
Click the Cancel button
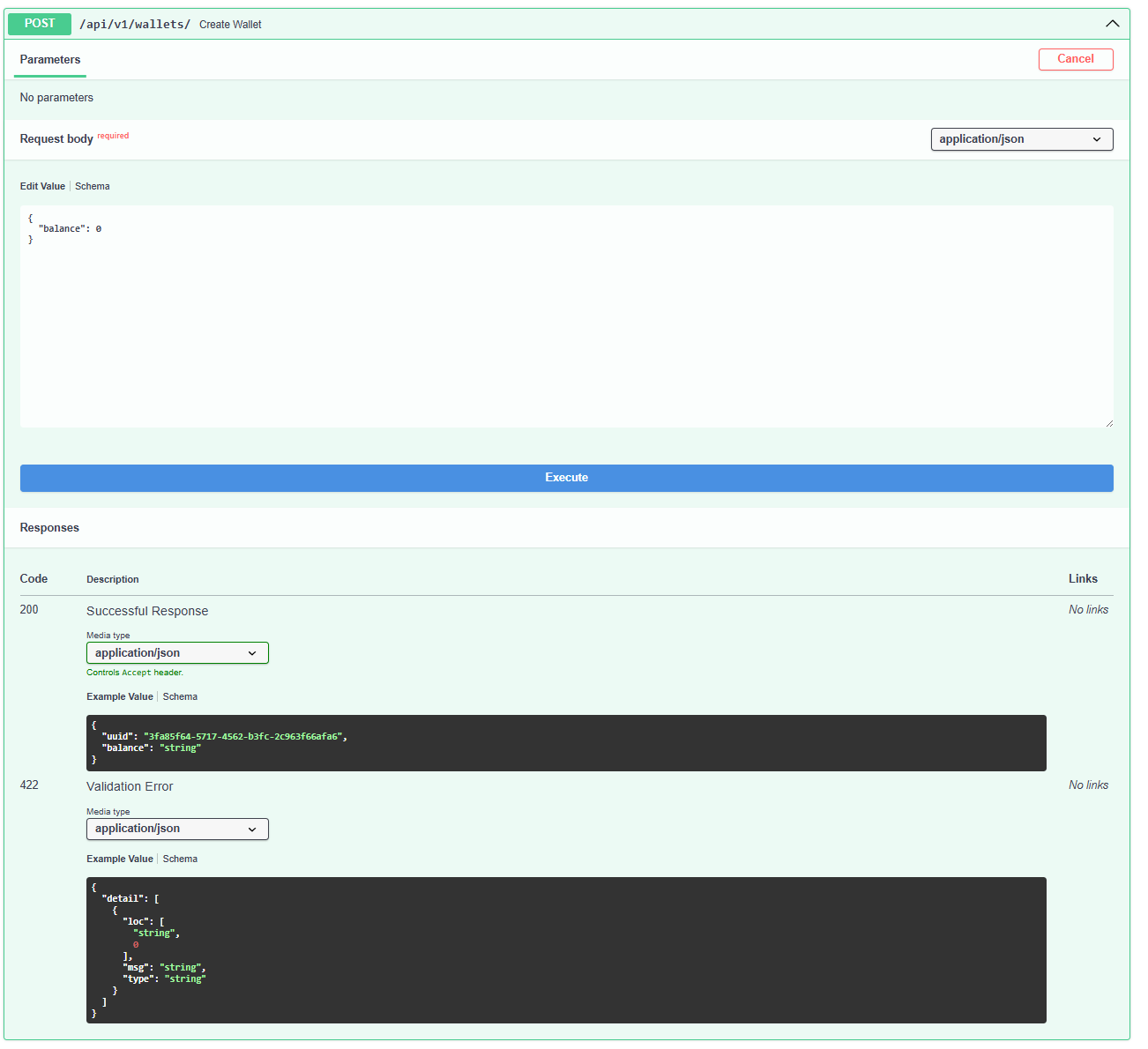coord(1076,59)
